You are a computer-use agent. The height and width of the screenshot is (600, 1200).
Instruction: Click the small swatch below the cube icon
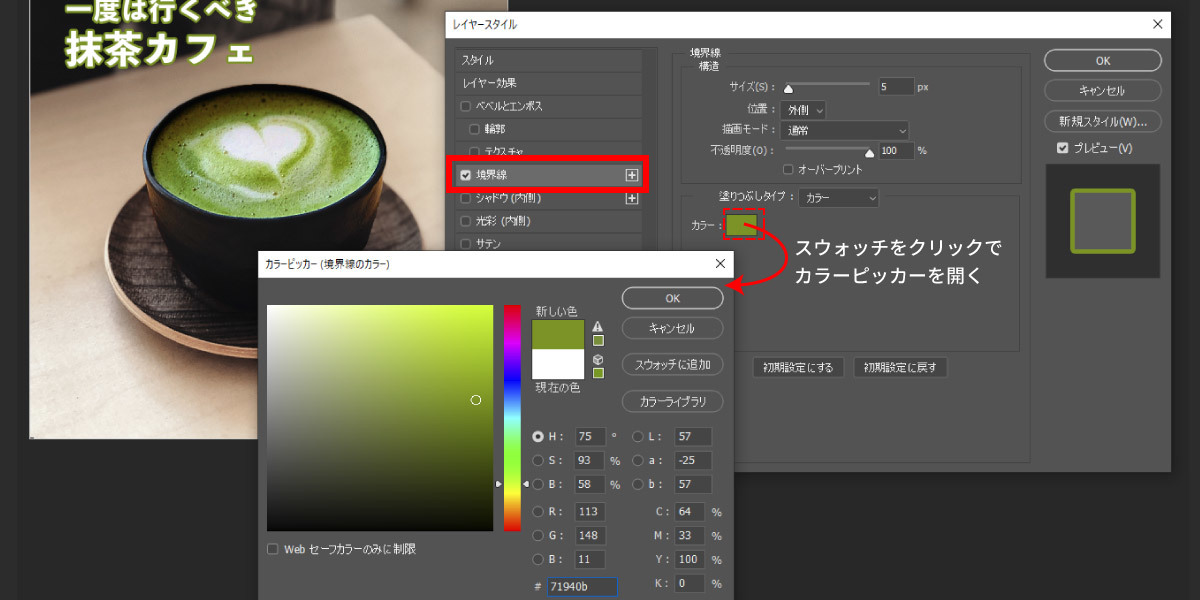point(598,373)
